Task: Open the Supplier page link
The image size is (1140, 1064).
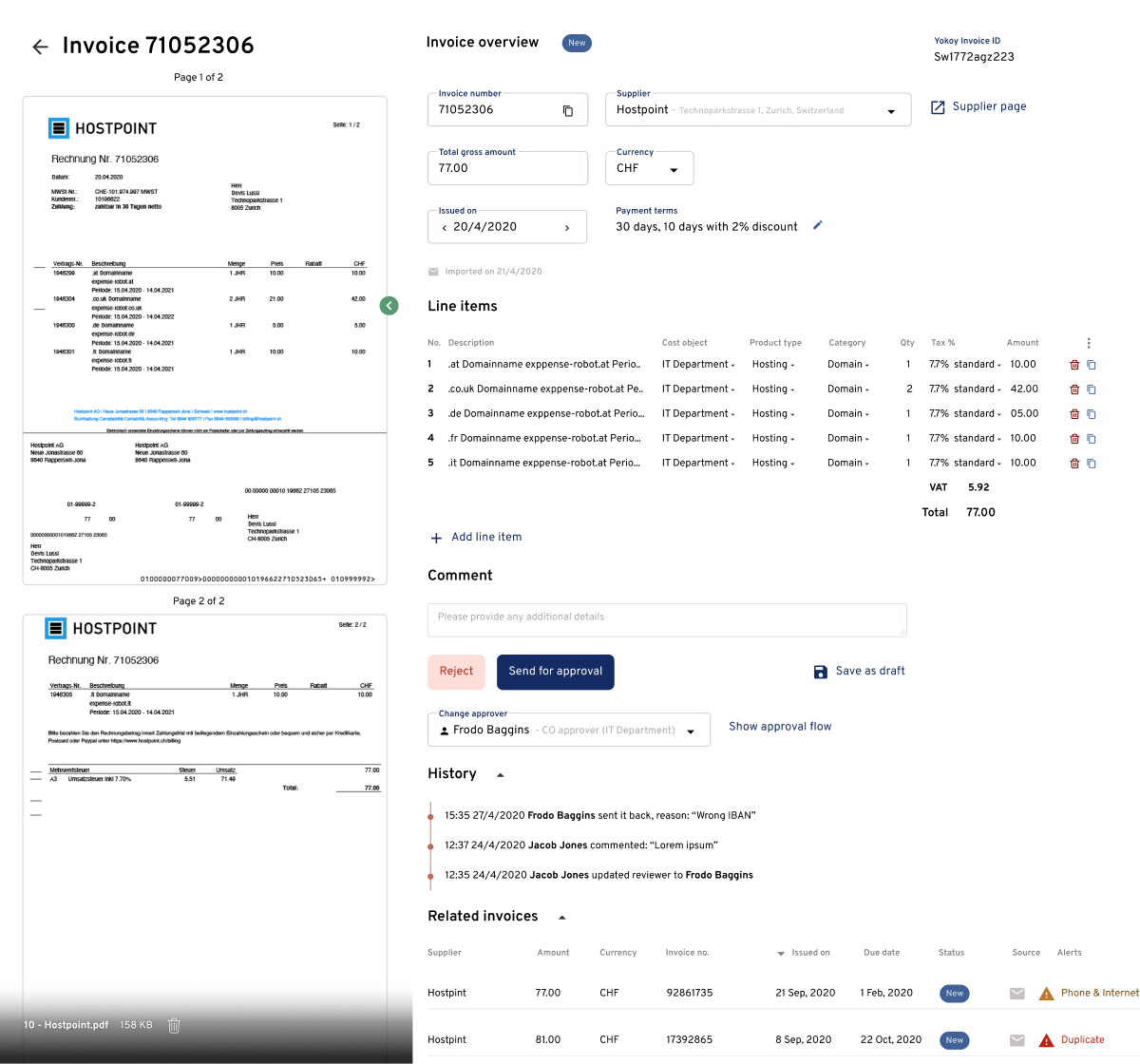Action: click(978, 106)
